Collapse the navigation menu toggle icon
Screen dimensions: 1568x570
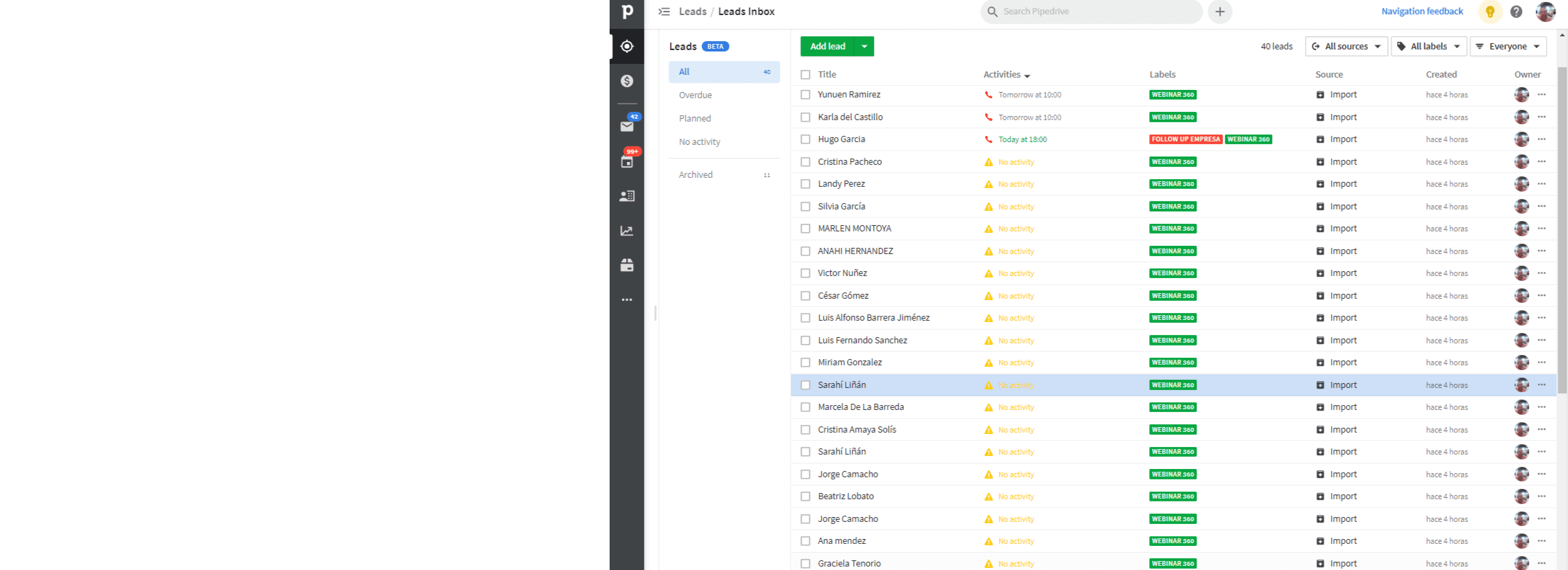point(664,12)
